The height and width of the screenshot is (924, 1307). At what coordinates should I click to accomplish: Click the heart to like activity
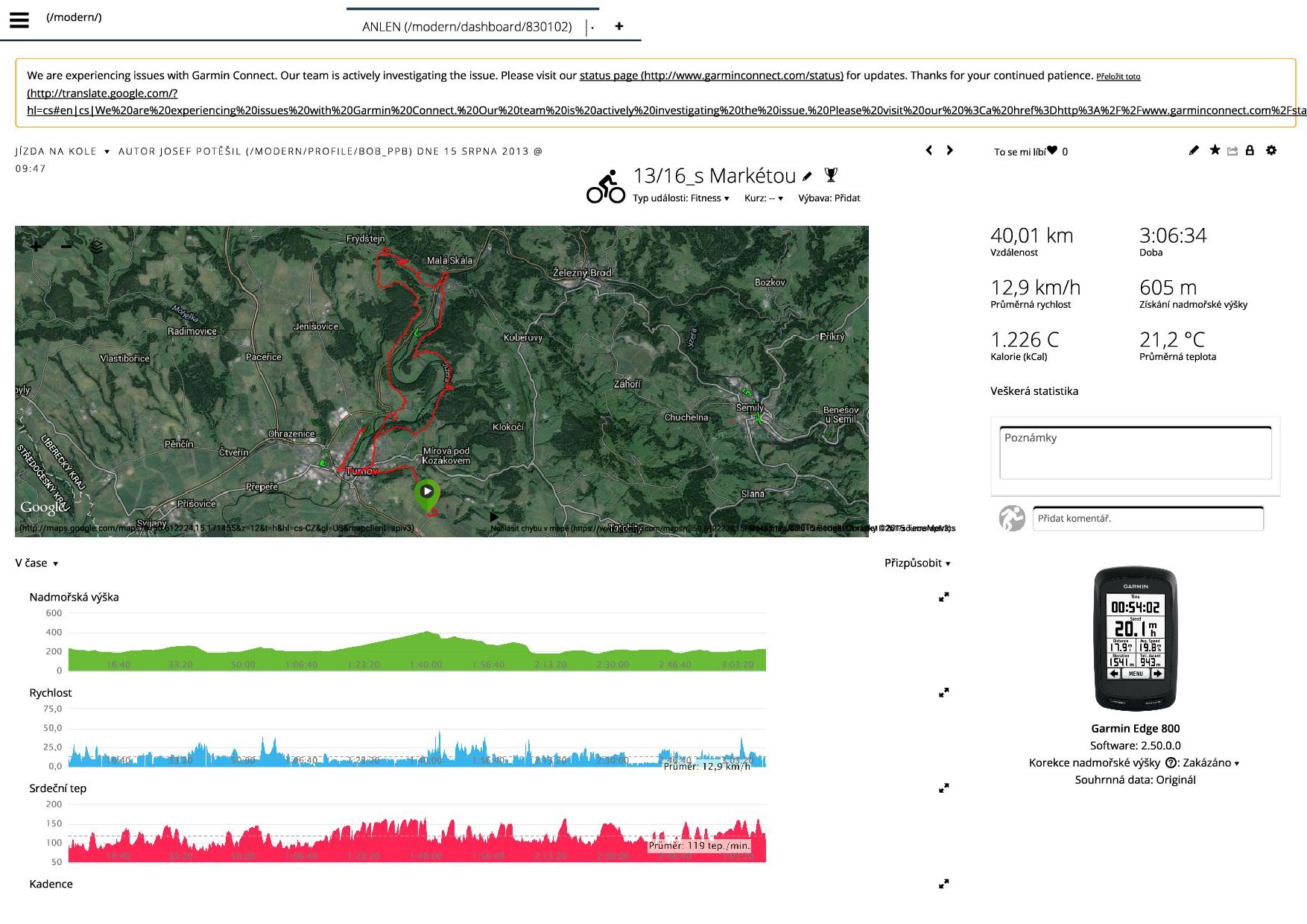click(x=1051, y=151)
